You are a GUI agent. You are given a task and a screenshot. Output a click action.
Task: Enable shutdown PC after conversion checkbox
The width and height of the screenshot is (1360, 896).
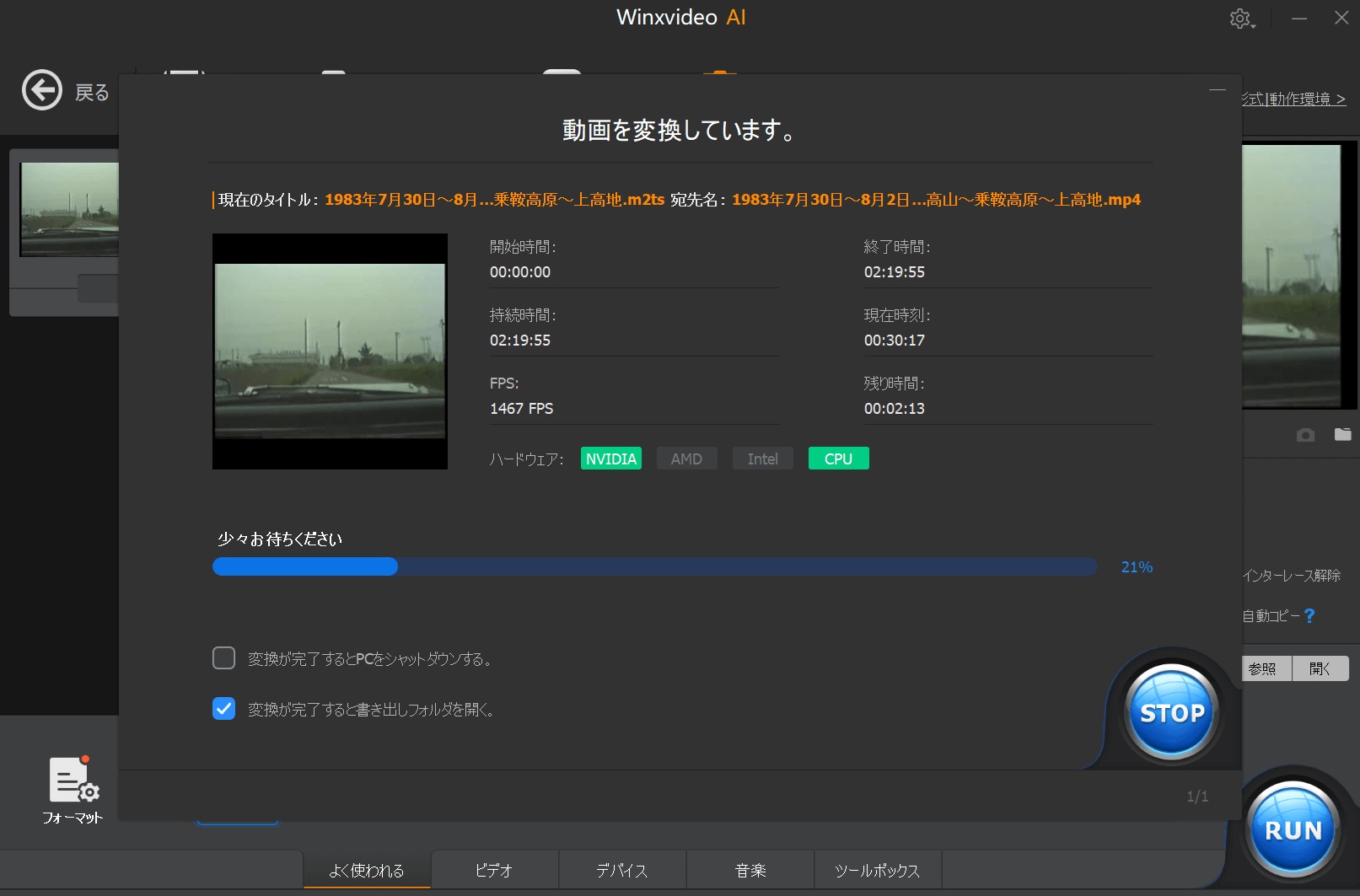(223, 657)
